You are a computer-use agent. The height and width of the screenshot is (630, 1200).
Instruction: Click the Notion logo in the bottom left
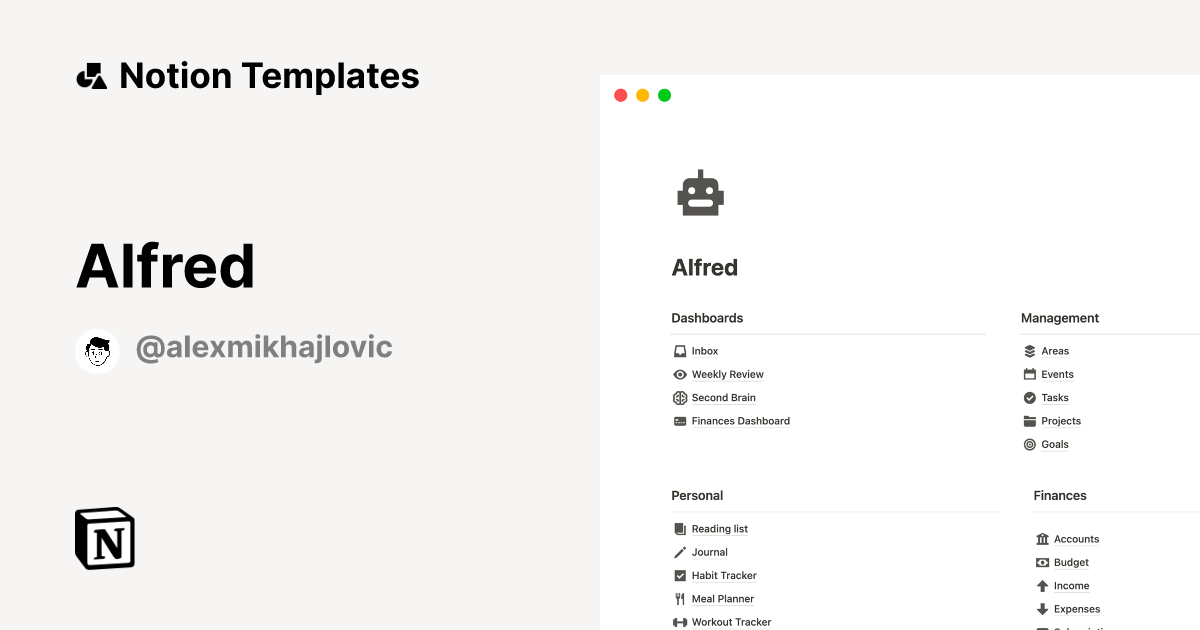(x=104, y=538)
